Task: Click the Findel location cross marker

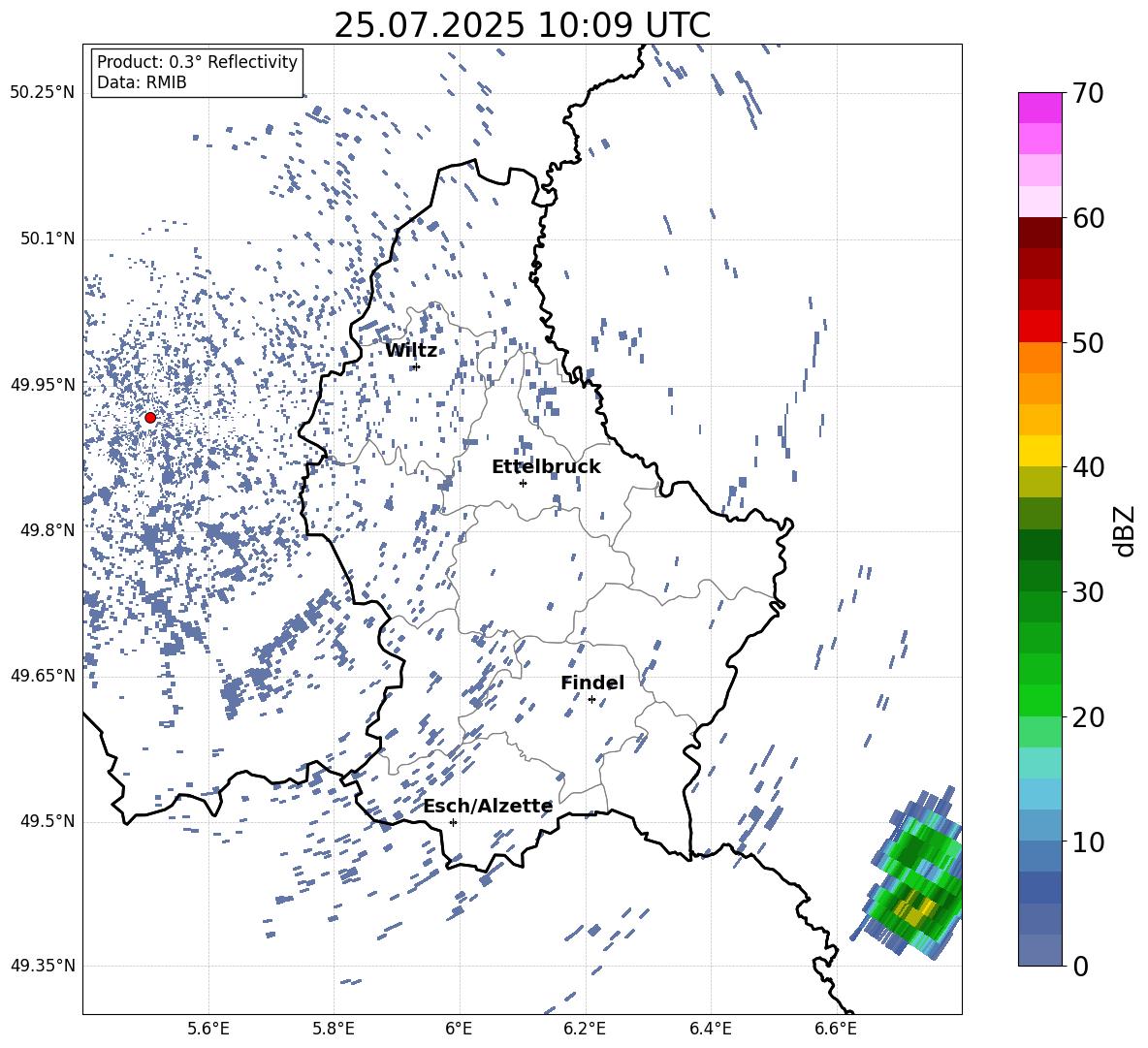Action: pyautogui.click(x=591, y=700)
